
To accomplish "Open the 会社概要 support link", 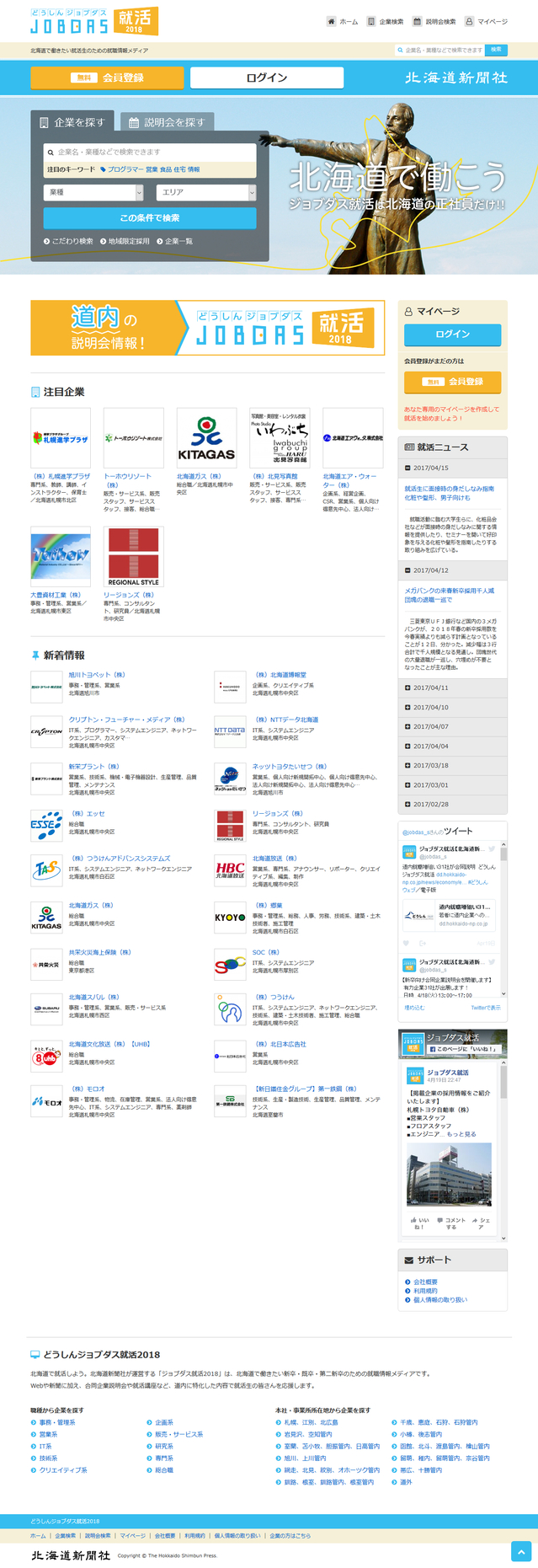I will tap(425, 1282).
